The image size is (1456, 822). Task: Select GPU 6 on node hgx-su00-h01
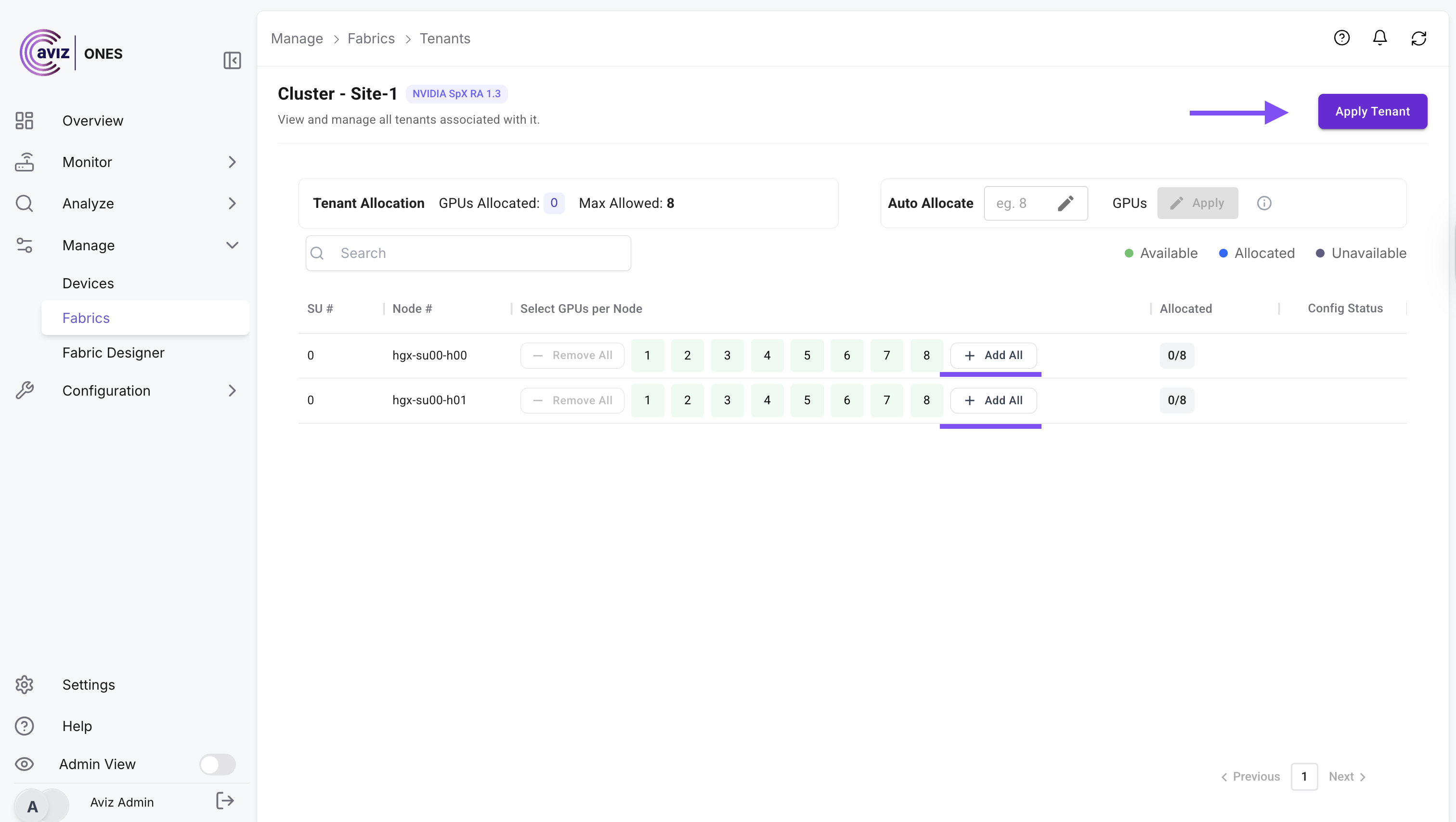(x=846, y=400)
